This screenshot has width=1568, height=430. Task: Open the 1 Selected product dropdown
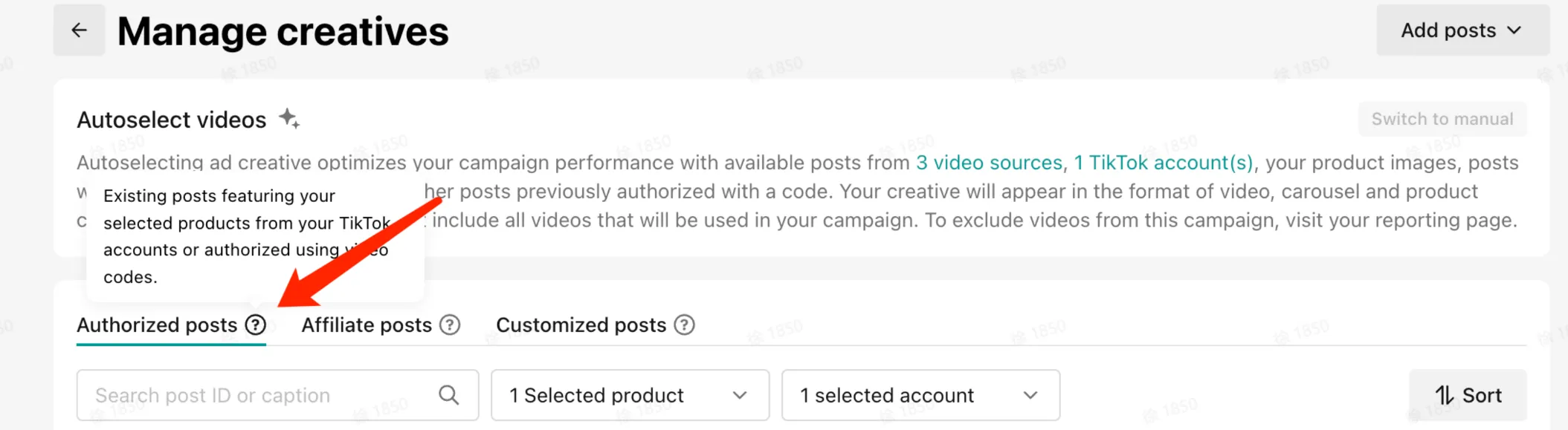tap(630, 395)
